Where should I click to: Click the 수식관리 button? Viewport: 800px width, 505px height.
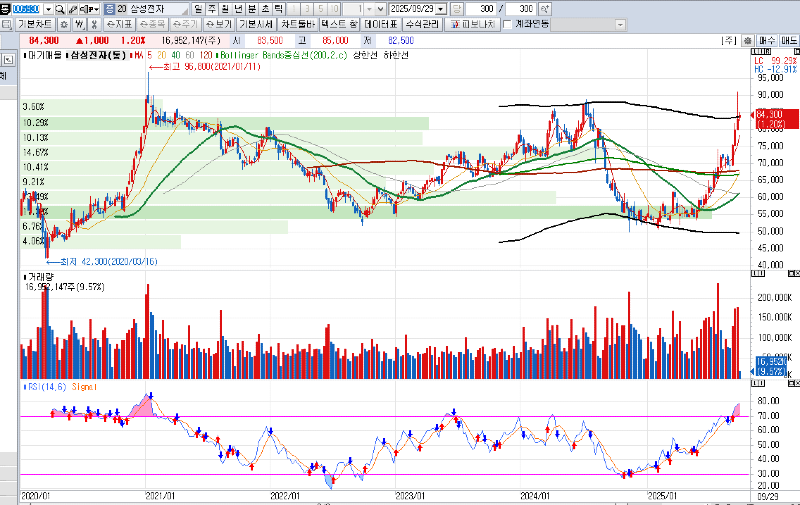(x=419, y=23)
